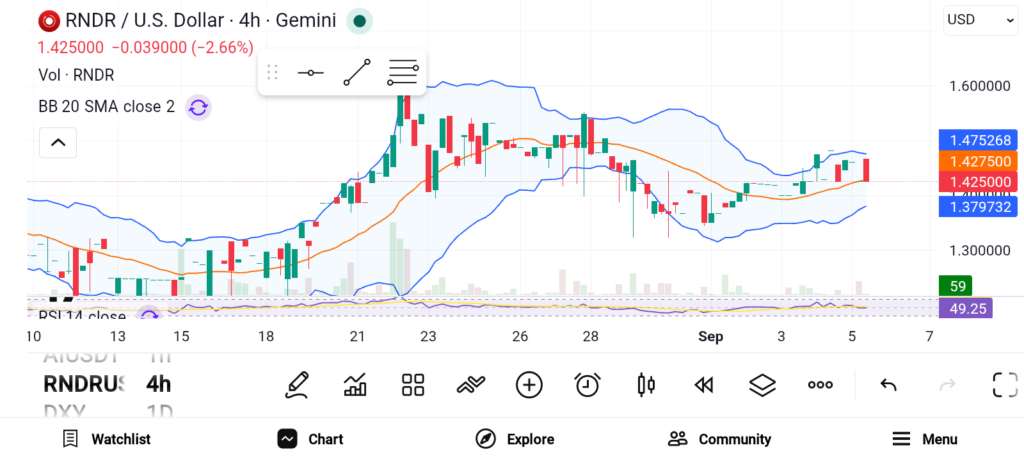Change chart type via candlestick icon
Viewport: 1024px width, 461px height.
[645, 385]
